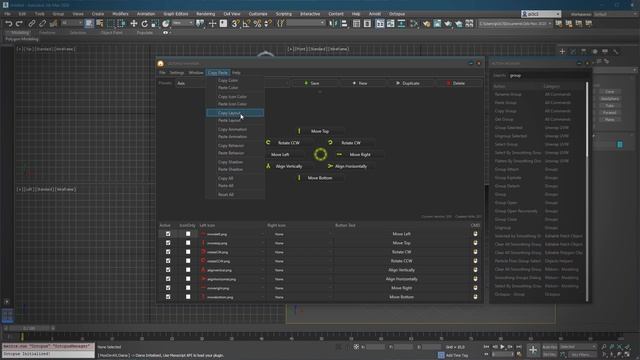Check IconOnly checkbox for Move Right row
The height and width of the screenshot is (360, 640).
[x=188, y=288]
